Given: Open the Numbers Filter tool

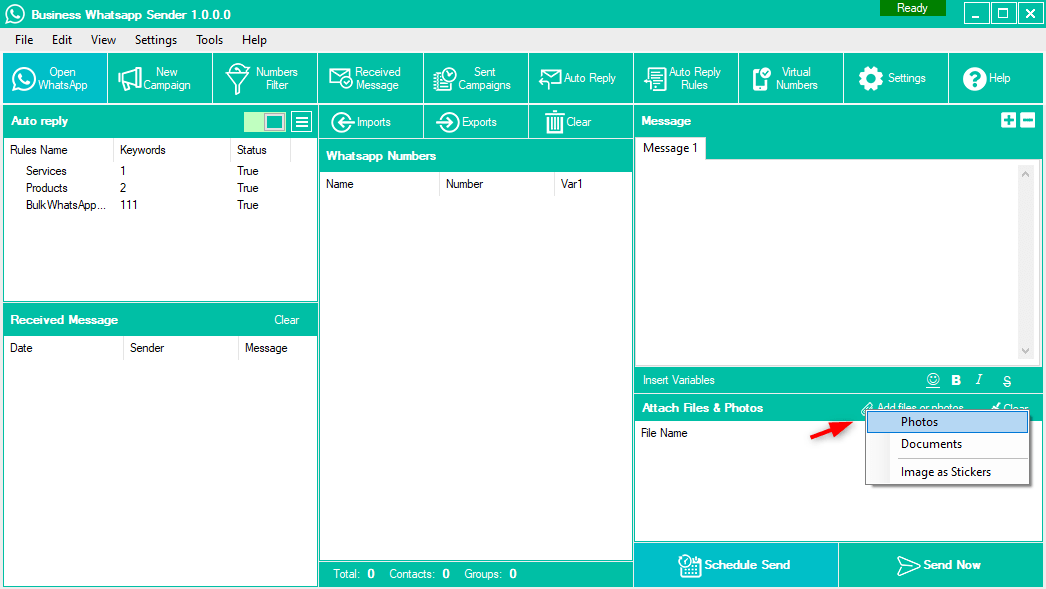Looking at the screenshot, I should [x=265, y=78].
